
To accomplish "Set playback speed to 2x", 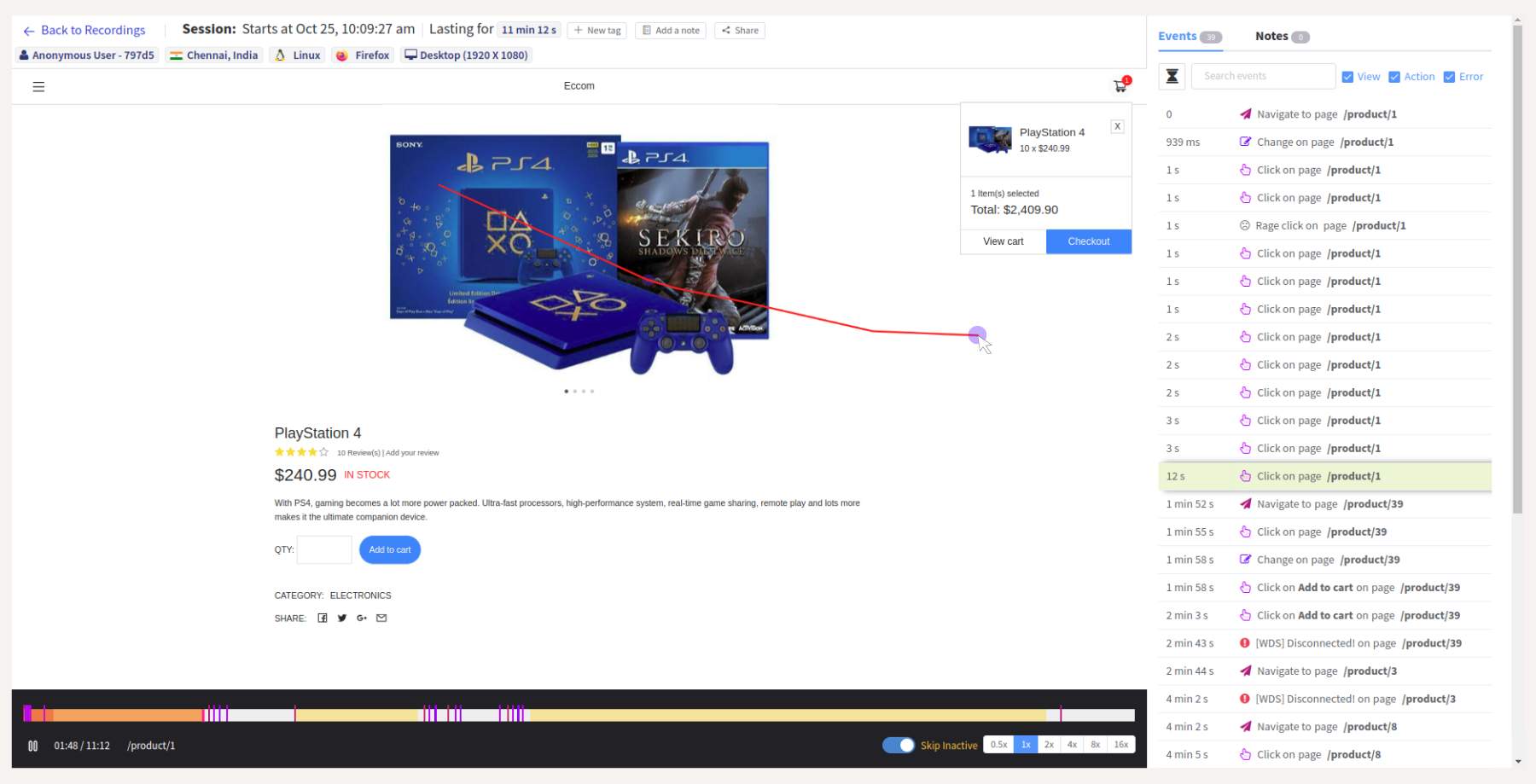I will tap(1049, 745).
